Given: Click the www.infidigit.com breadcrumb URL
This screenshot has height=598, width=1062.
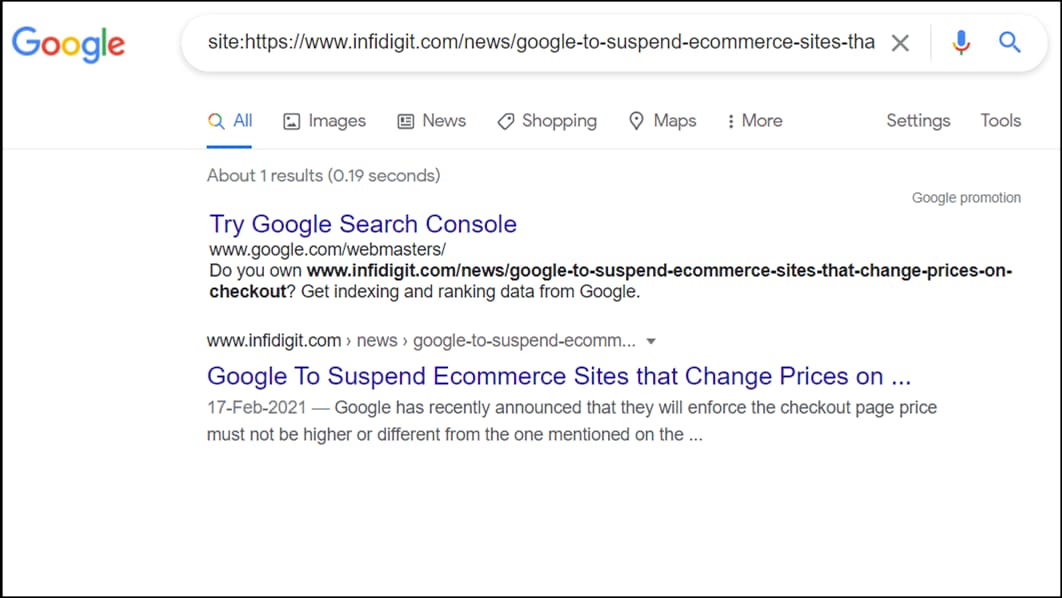Looking at the screenshot, I should pos(274,341).
